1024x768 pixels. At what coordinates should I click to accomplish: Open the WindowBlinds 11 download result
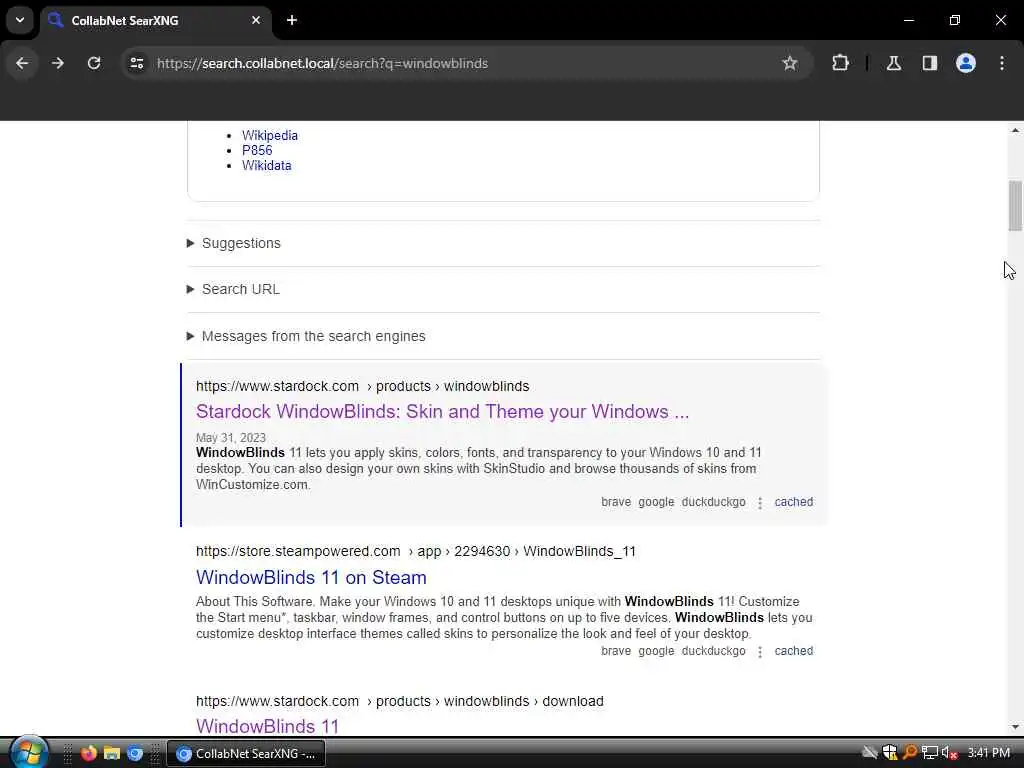point(268,726)
